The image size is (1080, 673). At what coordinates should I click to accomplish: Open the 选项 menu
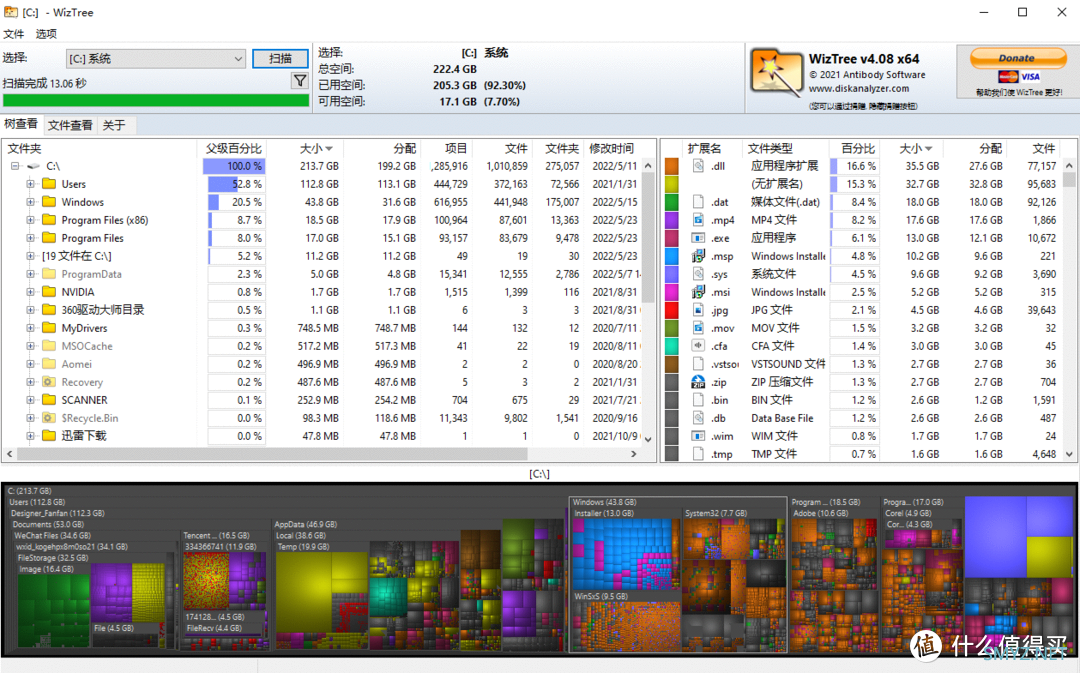coord(46,34)
